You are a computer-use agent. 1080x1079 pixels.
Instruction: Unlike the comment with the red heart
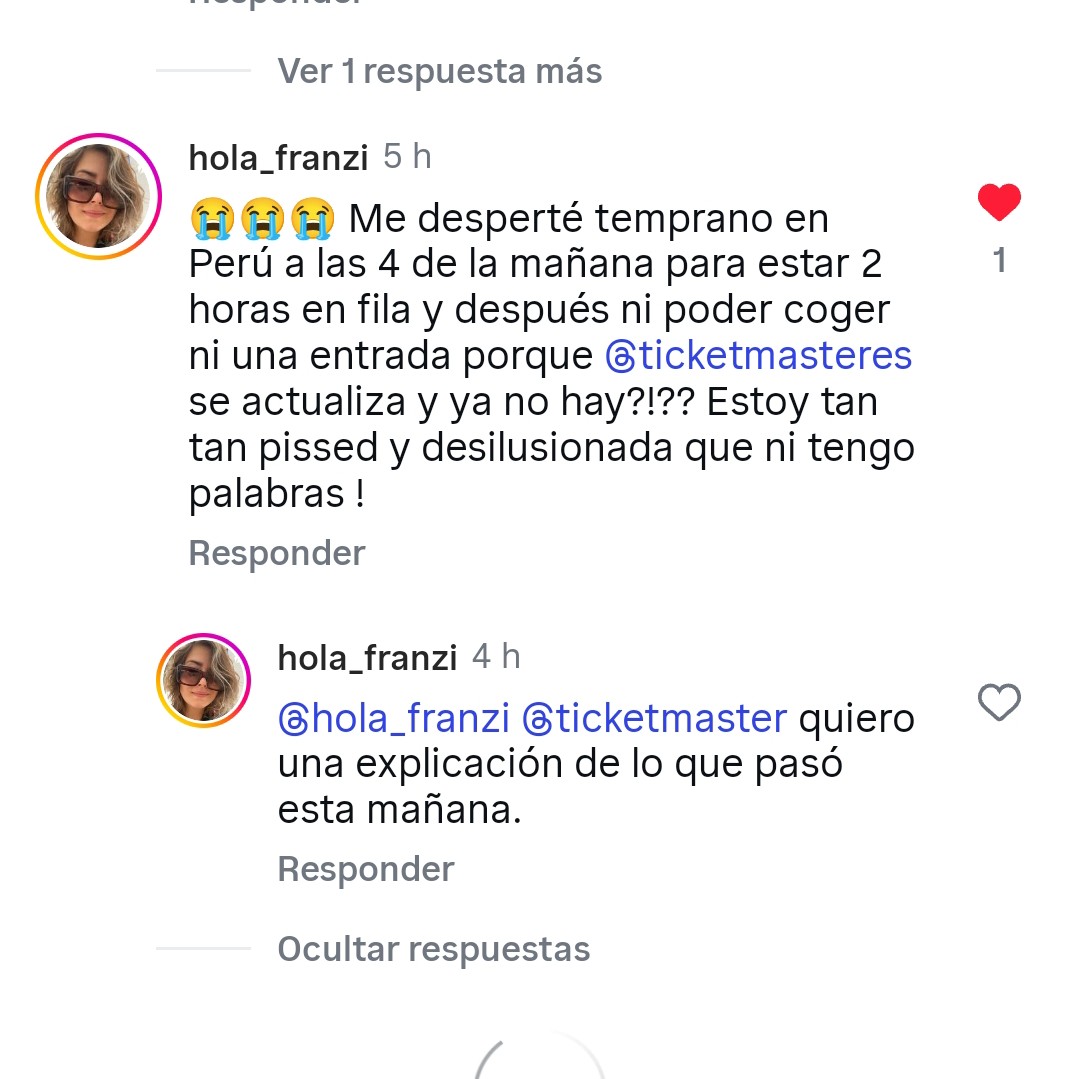(x=998, y=204)
